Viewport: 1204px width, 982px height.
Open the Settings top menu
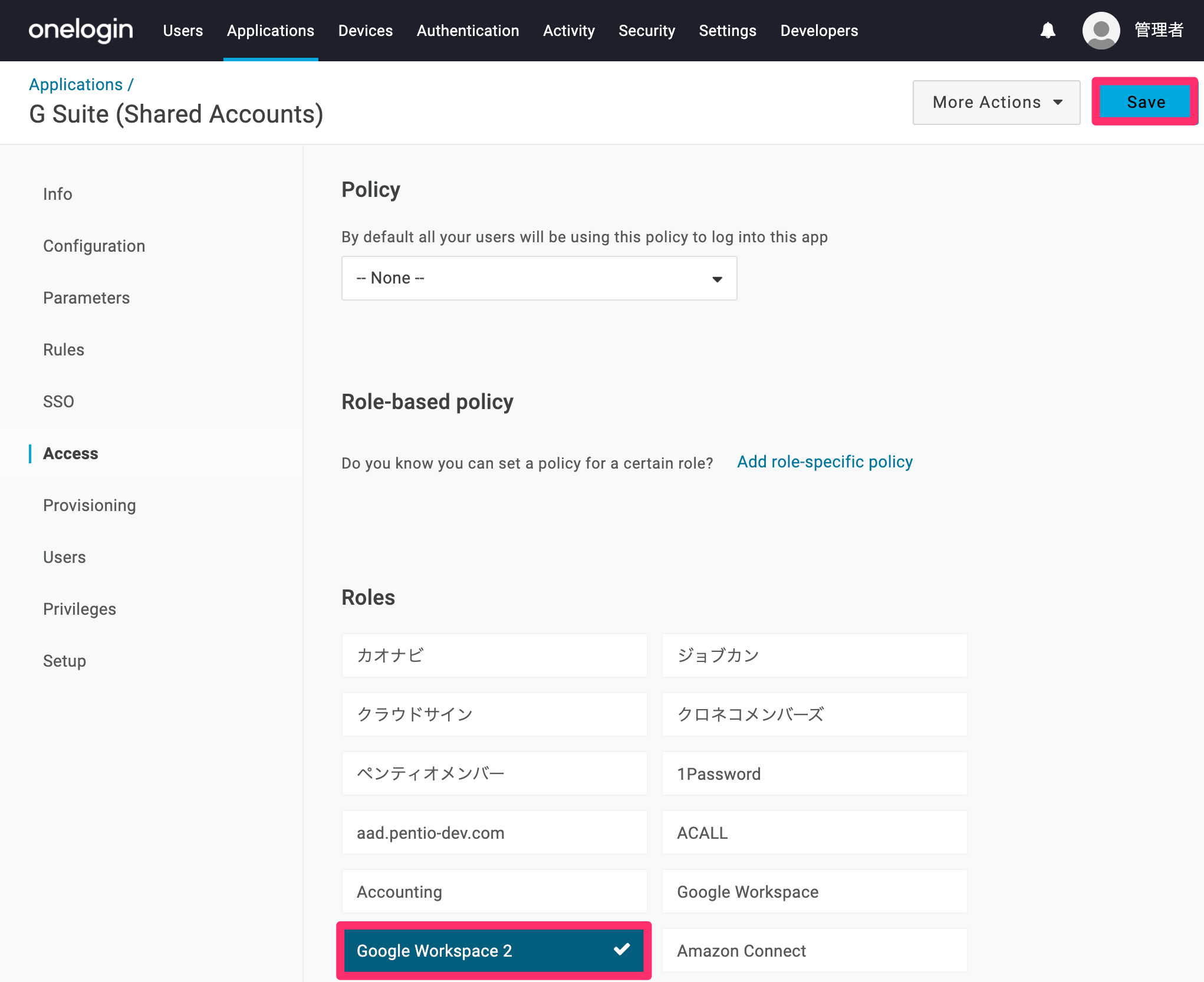pyautogui.click(x=727, y=30)
